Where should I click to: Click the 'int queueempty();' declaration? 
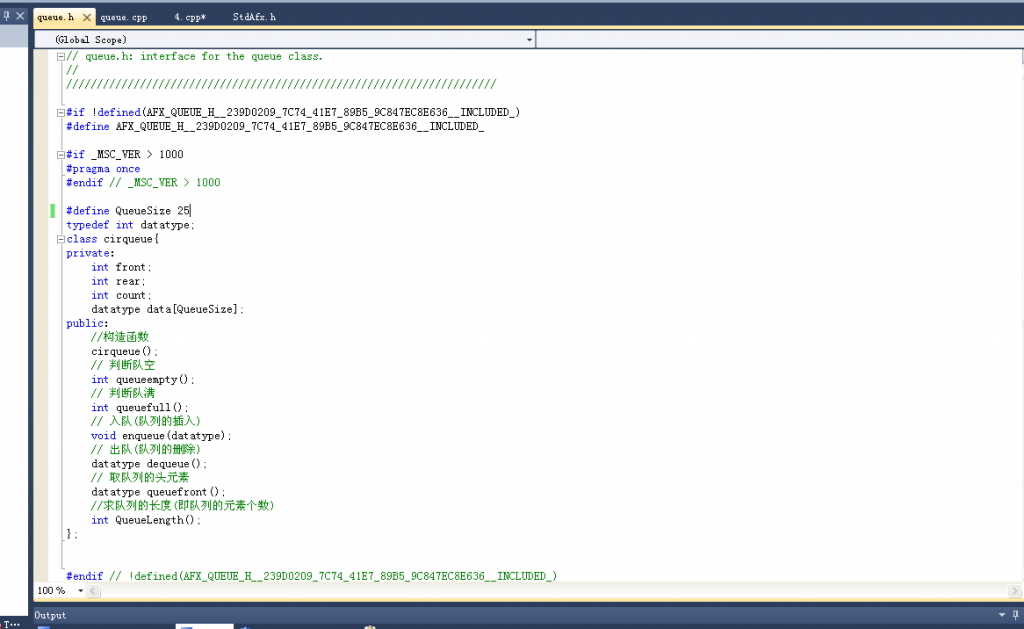[x=143, y=379]
